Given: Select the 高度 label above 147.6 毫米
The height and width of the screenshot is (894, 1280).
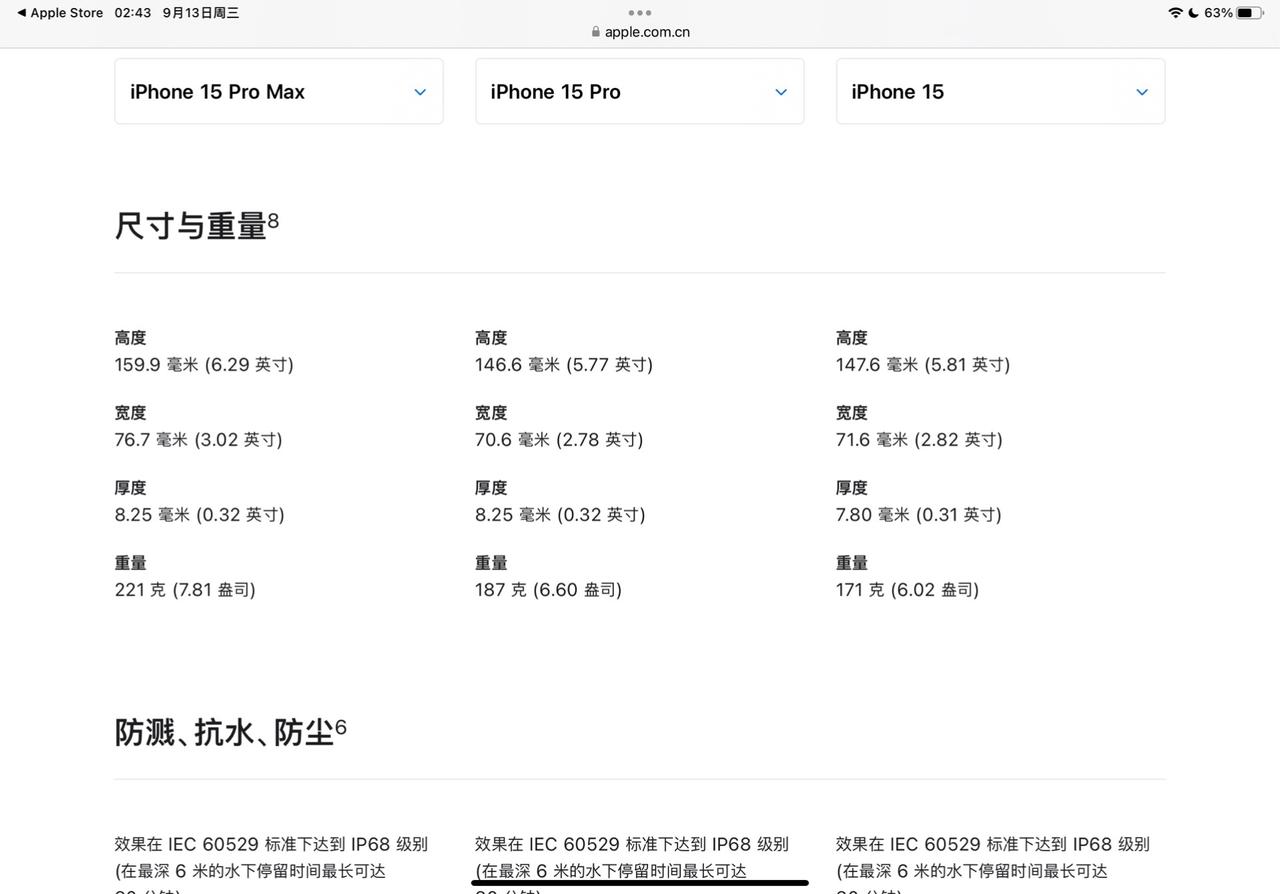Looking at the screenshot, I should tap(852, 338).
